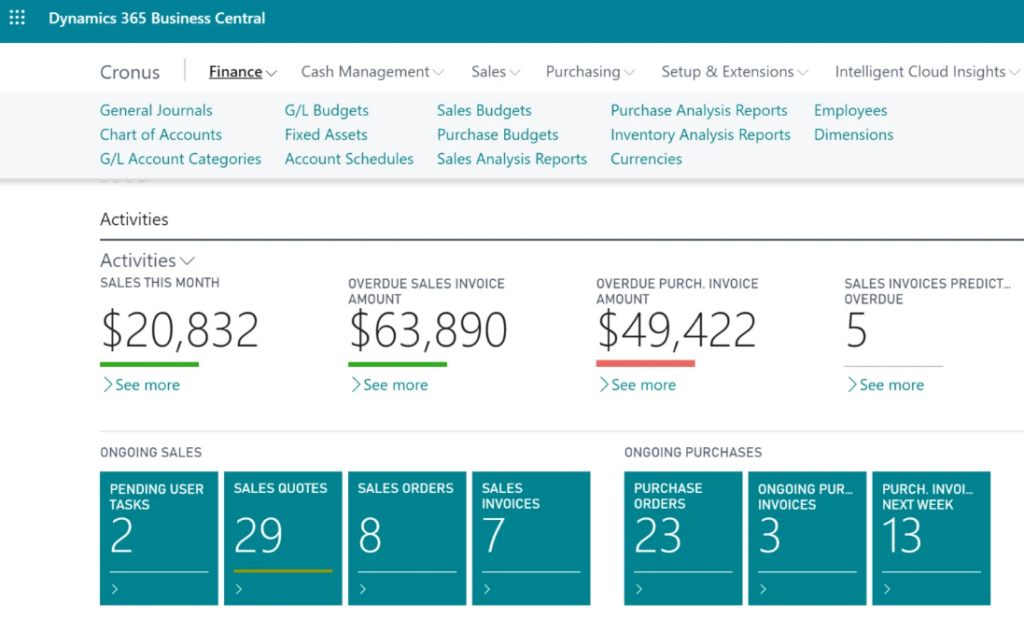The image size is (1024, 618).
Task: Open the Sales Orders tile showing 8
Action: pyautogui.click(x=407, y=538)
